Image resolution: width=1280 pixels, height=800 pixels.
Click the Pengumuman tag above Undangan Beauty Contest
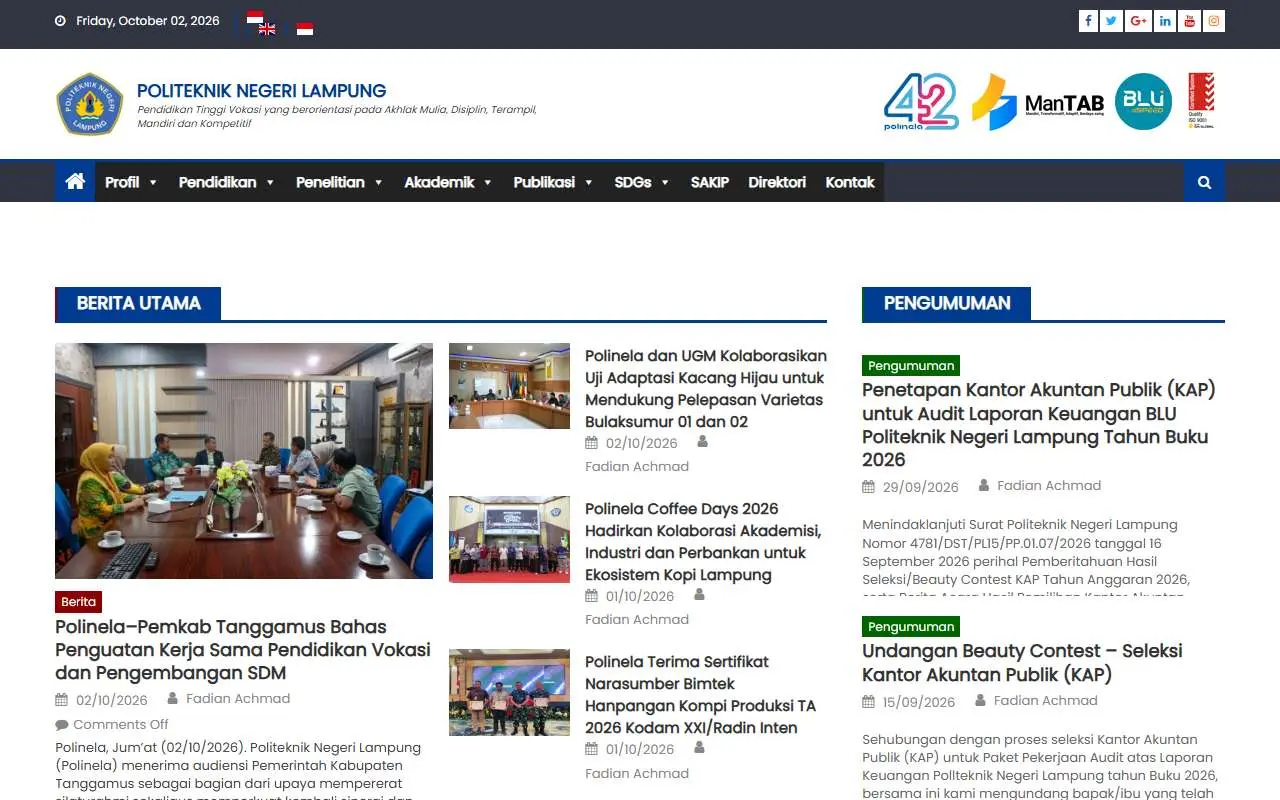click(x=911, y=627)
